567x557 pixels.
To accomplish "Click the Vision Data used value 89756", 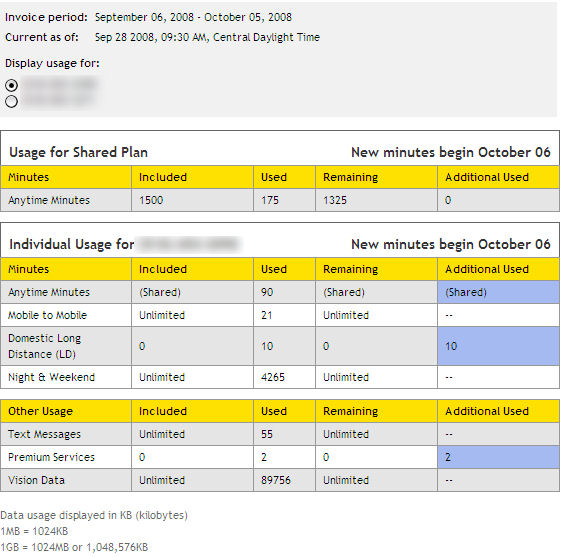I will tap(276, 480).
